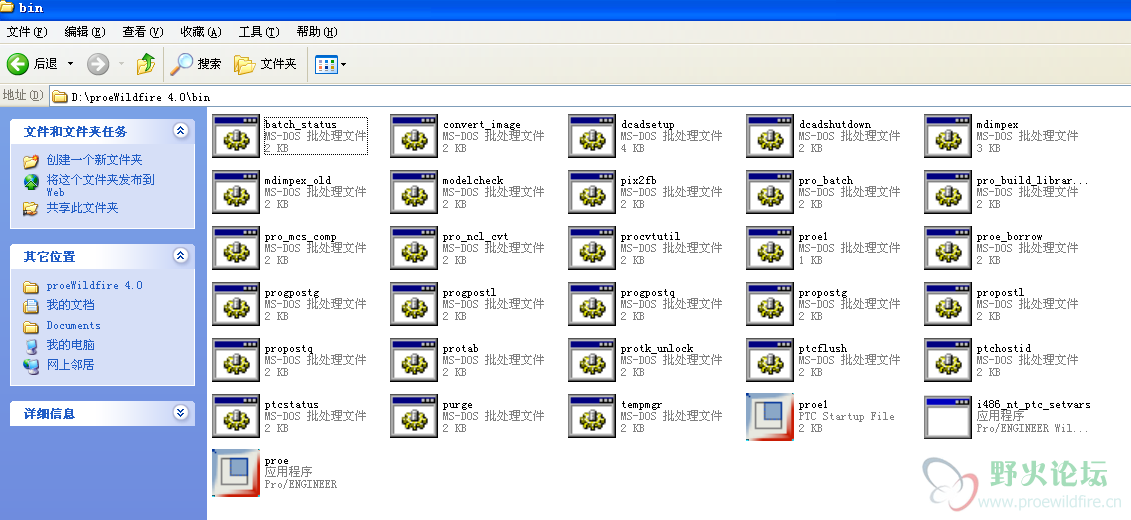Select the 1 KB proe1 batch file icon
This screenshot has height=520, width=1131.
tap(770, 248)
